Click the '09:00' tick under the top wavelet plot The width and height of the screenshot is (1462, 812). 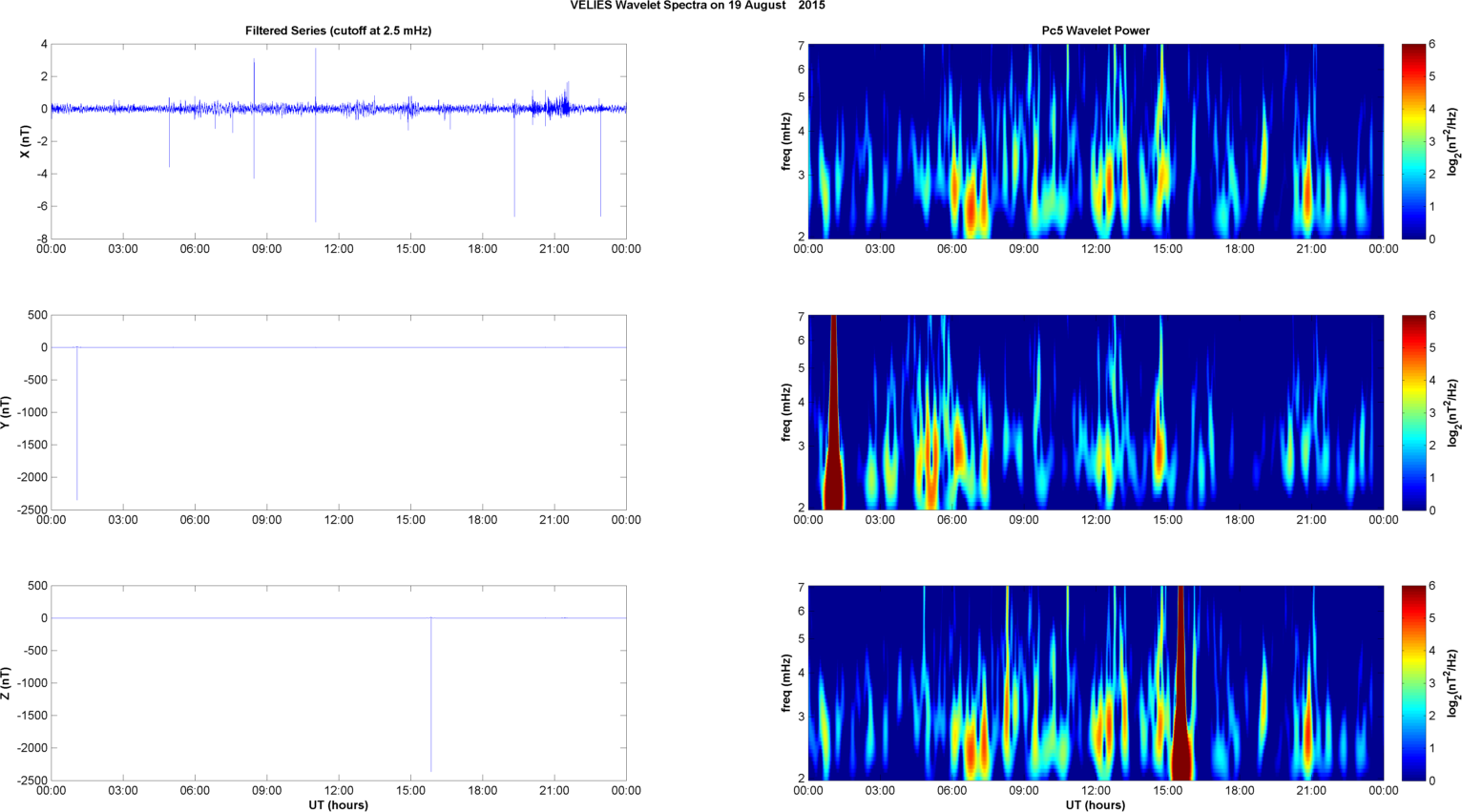click(1024, 249)
